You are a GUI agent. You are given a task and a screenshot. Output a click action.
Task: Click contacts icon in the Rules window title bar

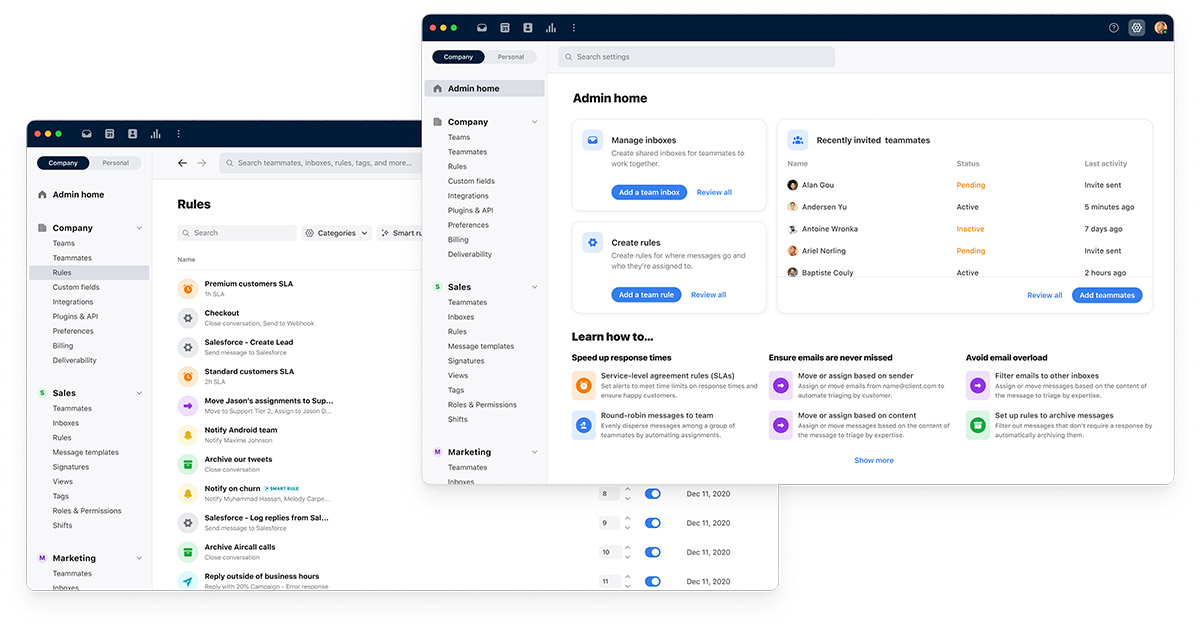click(x=133, y=134)
